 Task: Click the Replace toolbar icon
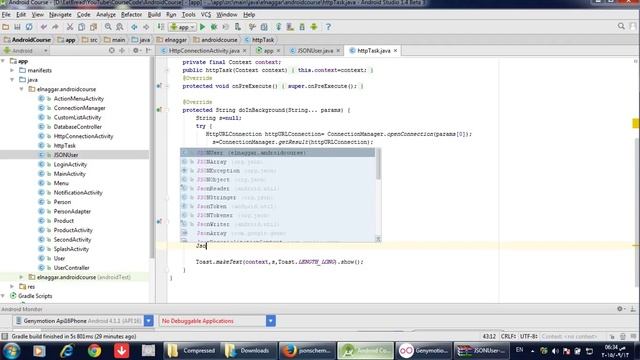[x=120, y=27]
